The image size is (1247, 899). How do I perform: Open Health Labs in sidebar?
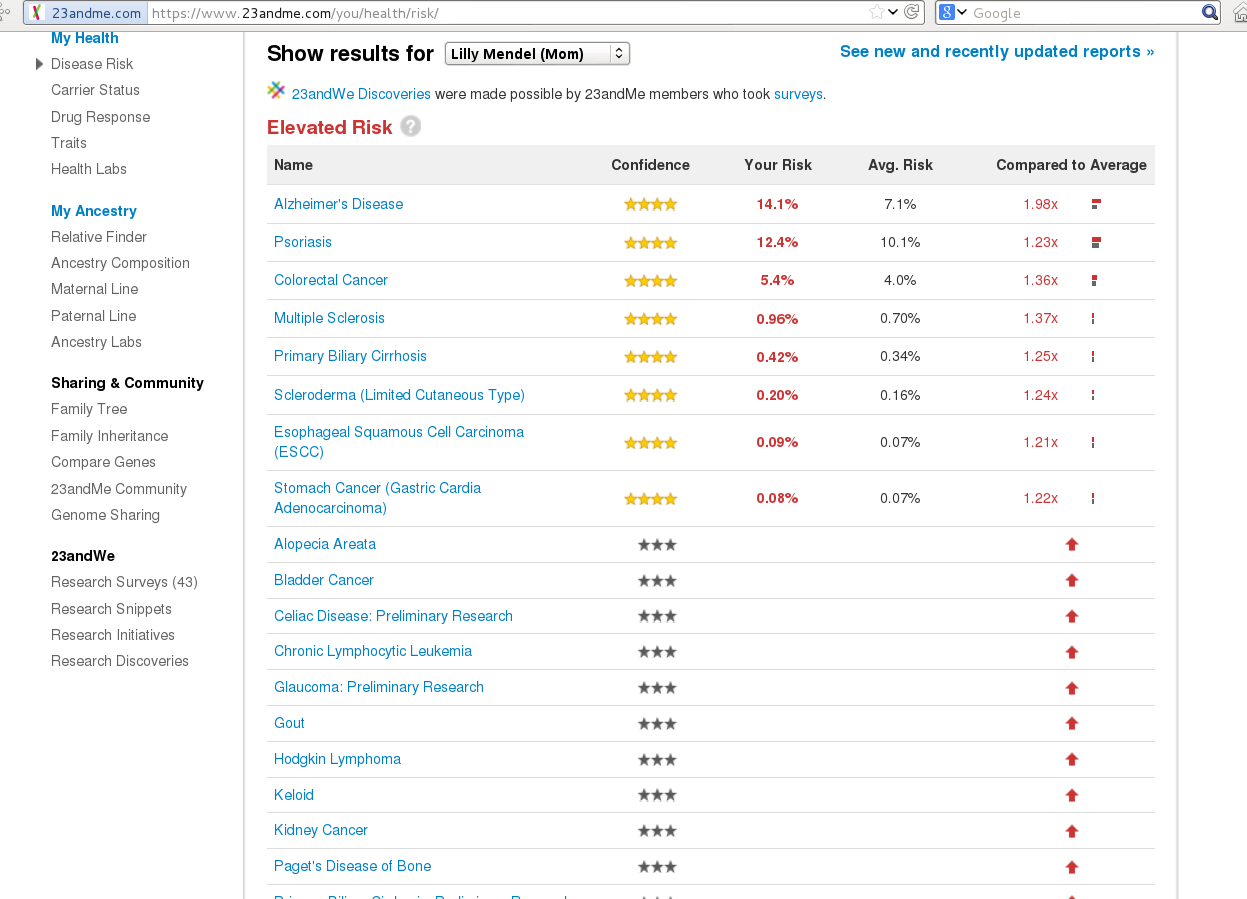pyautogui.click(x=89, y=169)
